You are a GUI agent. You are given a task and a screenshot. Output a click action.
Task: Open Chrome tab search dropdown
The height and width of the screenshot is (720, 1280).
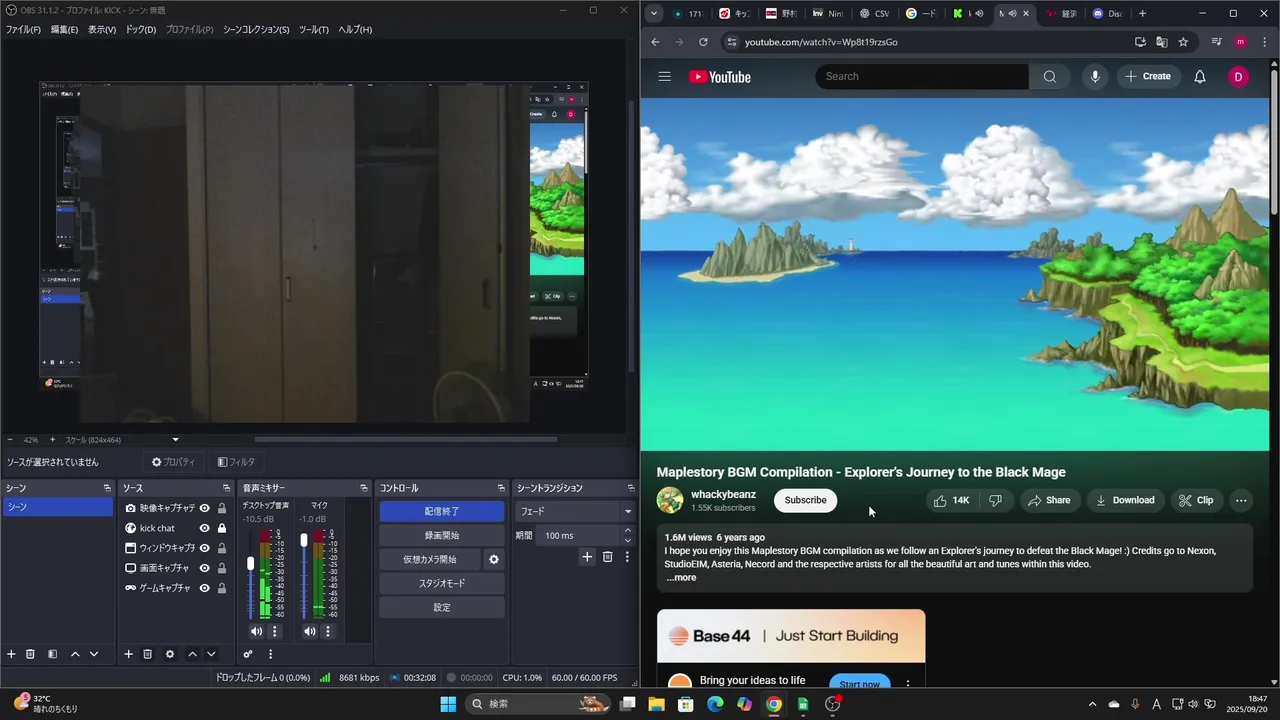[x=653, y=14]
